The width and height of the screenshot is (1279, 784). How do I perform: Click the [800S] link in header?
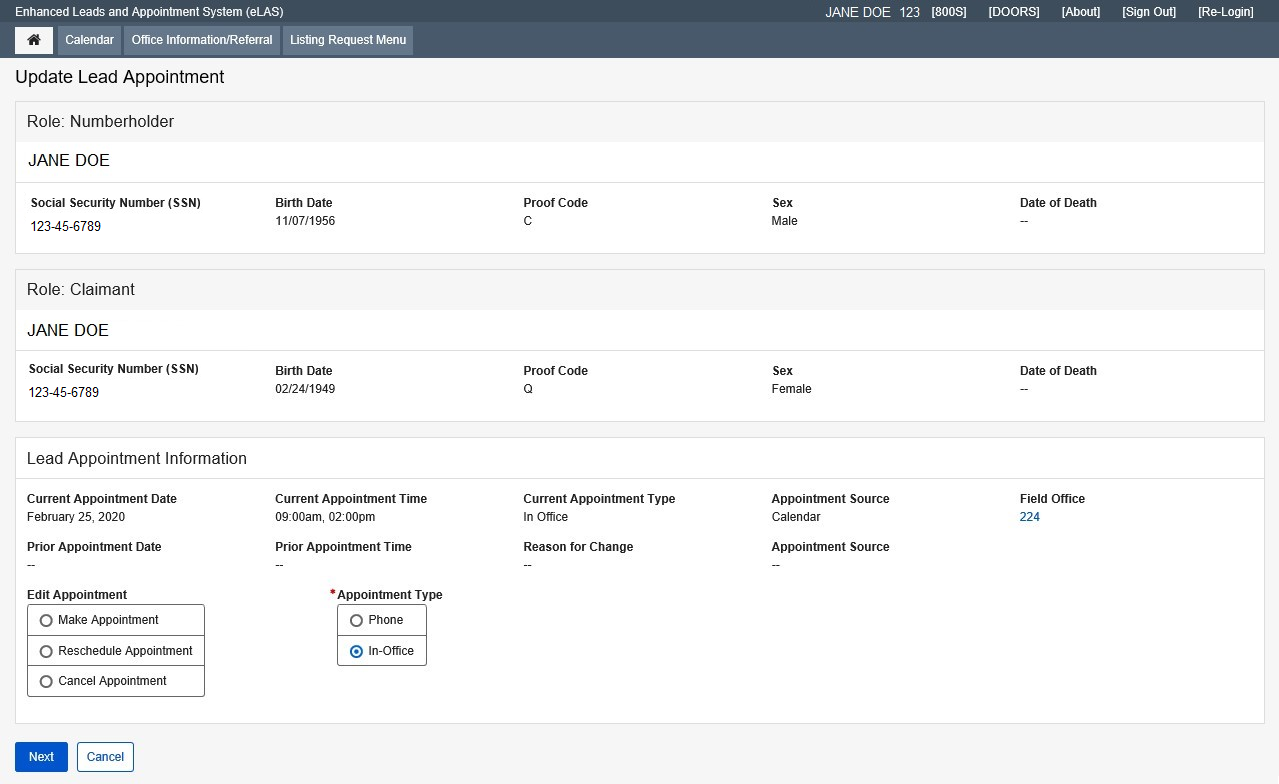click(x=948, y=12)
